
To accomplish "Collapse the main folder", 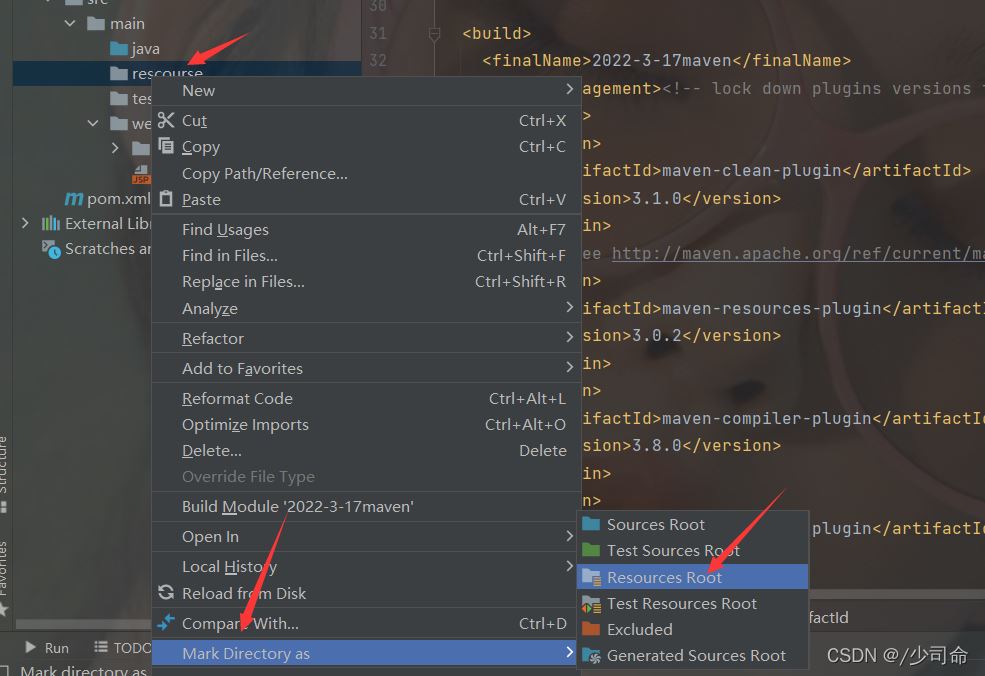I will (70, 24).
